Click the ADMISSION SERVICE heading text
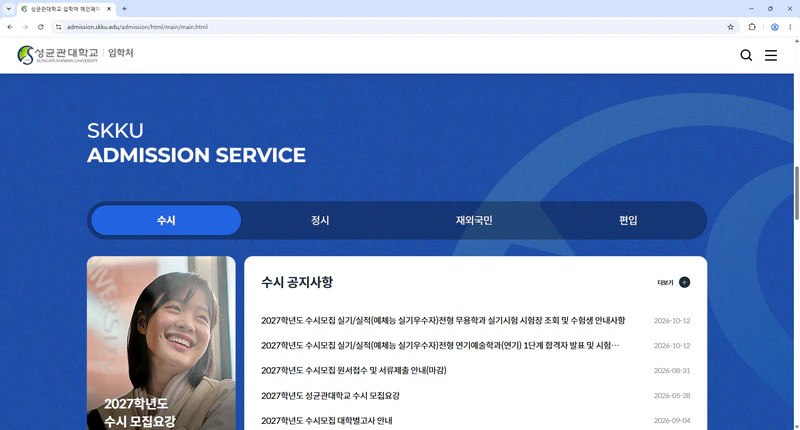800x430 pixels. point(196,155)
